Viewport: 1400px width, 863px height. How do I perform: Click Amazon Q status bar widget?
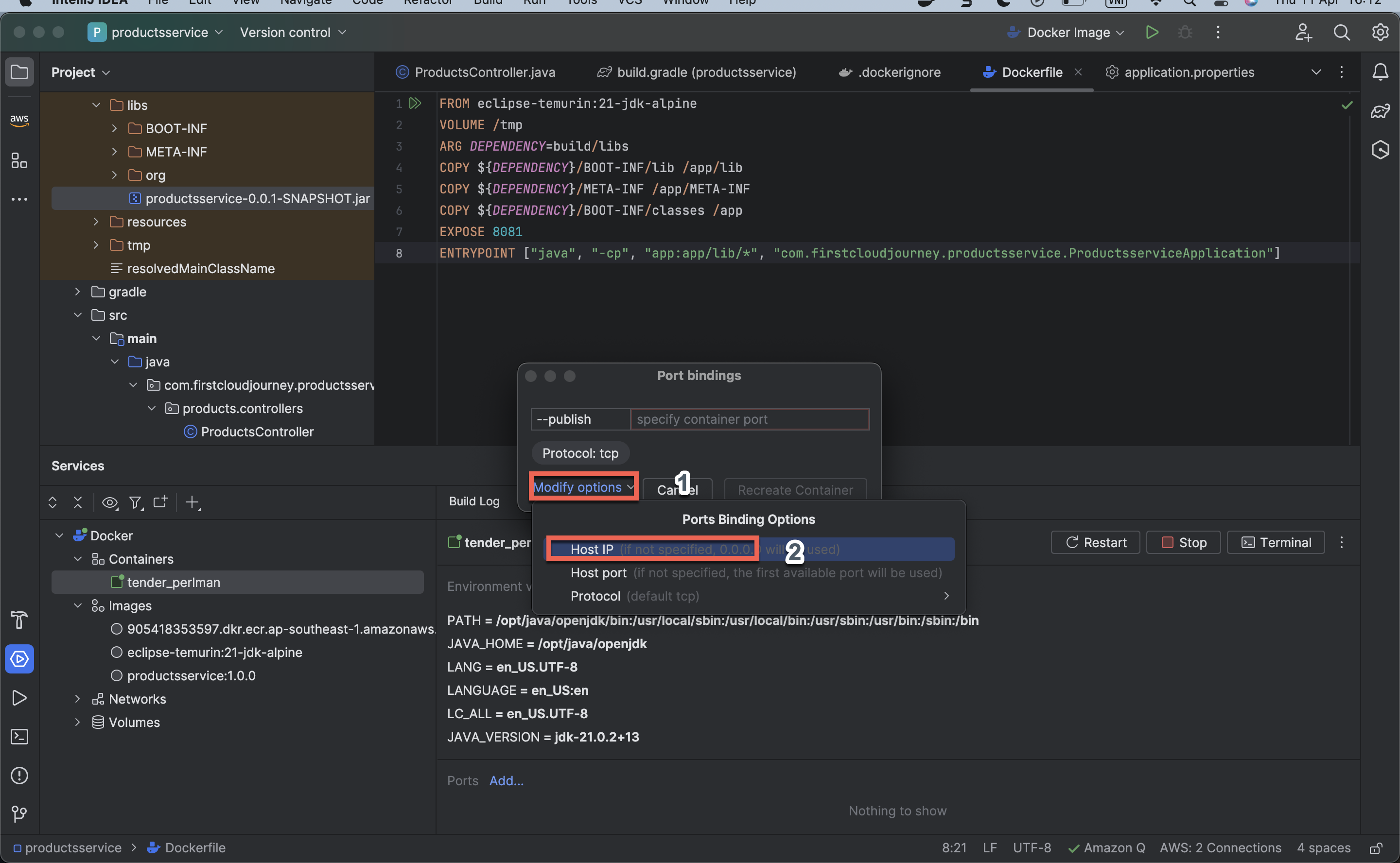tap(1106, 848)
